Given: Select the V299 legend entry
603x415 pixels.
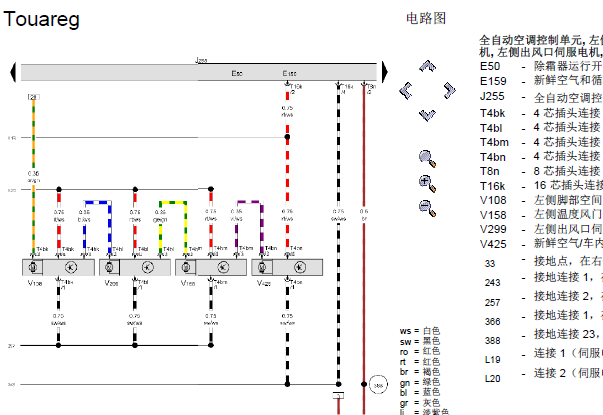Looking at the screenshot, I should 541,229.
